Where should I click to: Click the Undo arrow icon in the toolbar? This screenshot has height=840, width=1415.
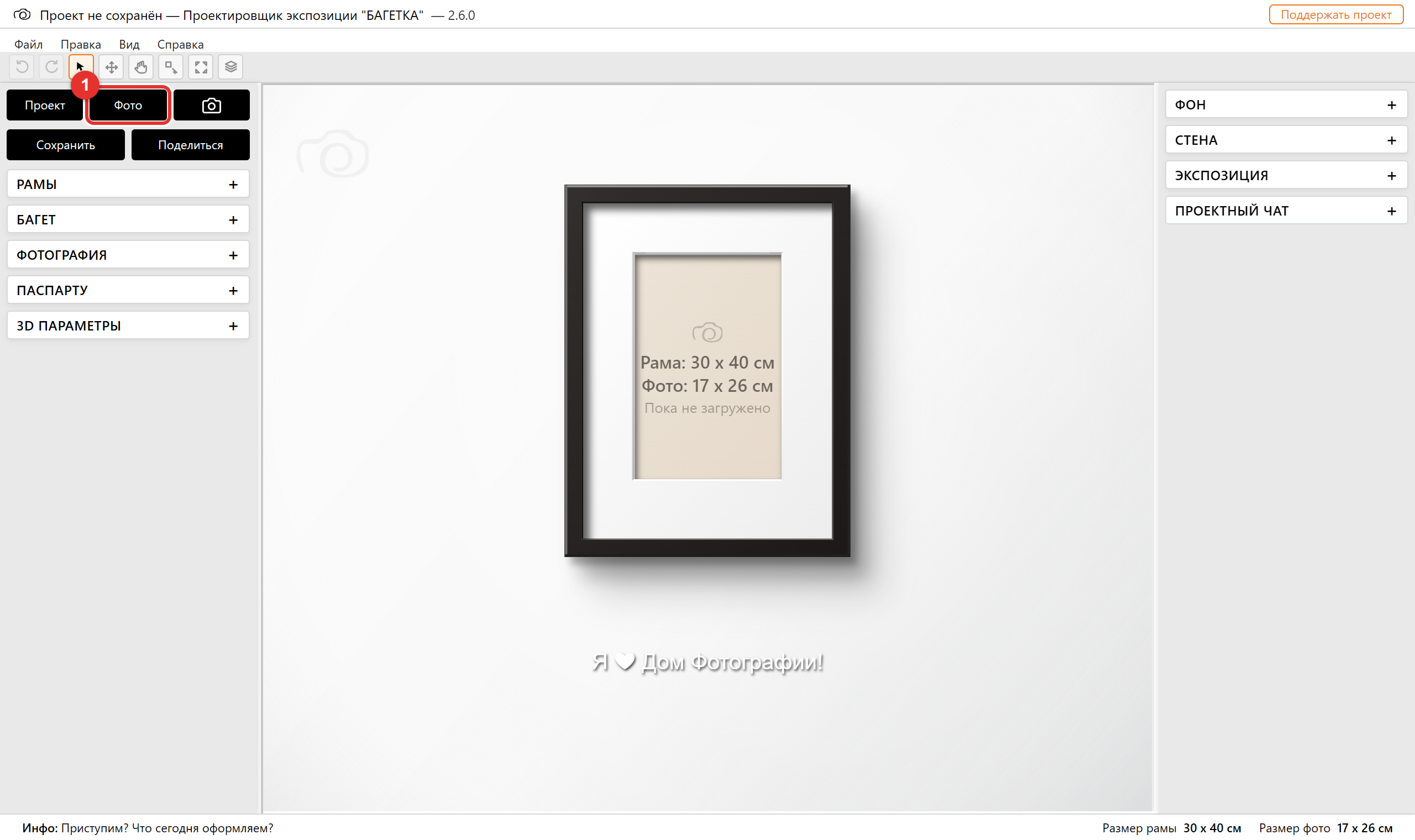pyautogui.click(x=22, y=67)
